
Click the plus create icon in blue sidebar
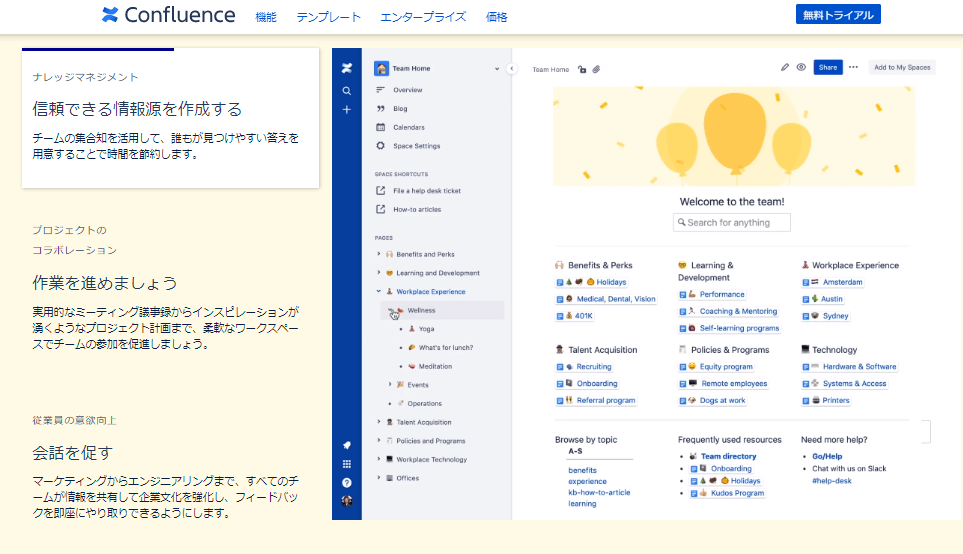(x=346, y=110)
